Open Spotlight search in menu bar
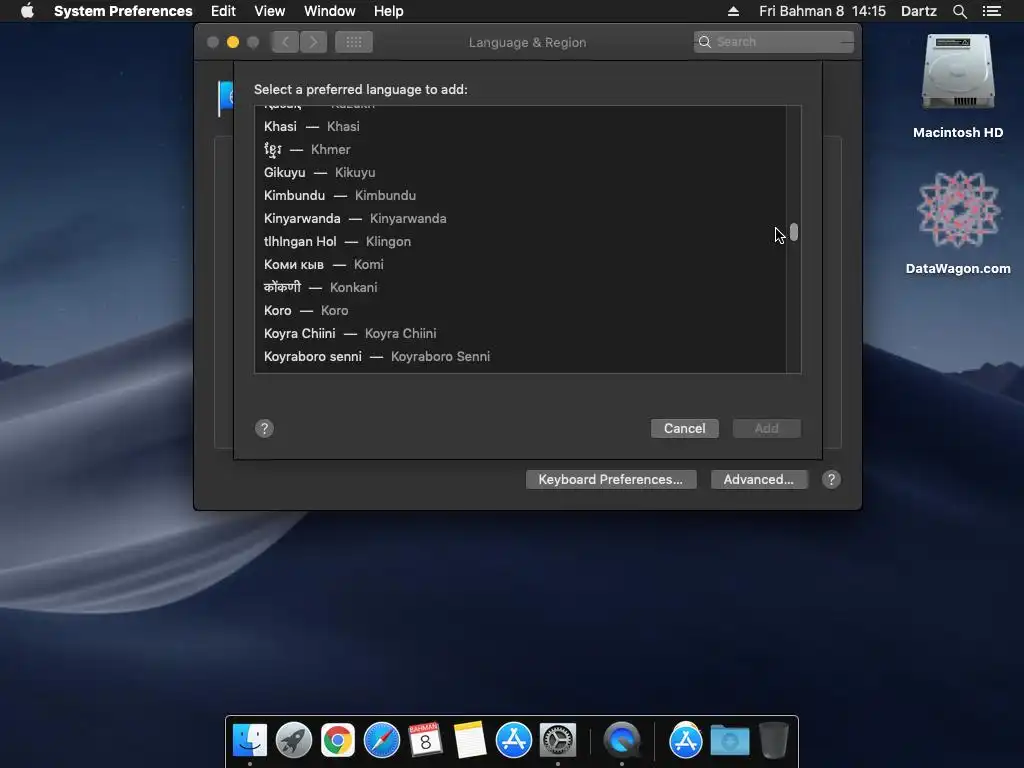This screenshot has height=768, width=1024. pyautogui.click(x=959, y=11)
